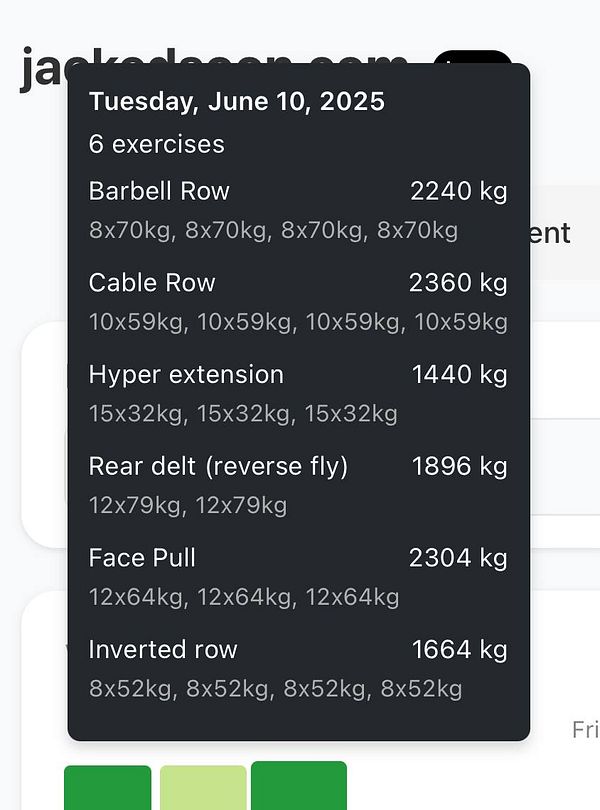Screen dimensions: 600x810
Task: Click the 6 exercises summary label
Action: click(157, 144)
